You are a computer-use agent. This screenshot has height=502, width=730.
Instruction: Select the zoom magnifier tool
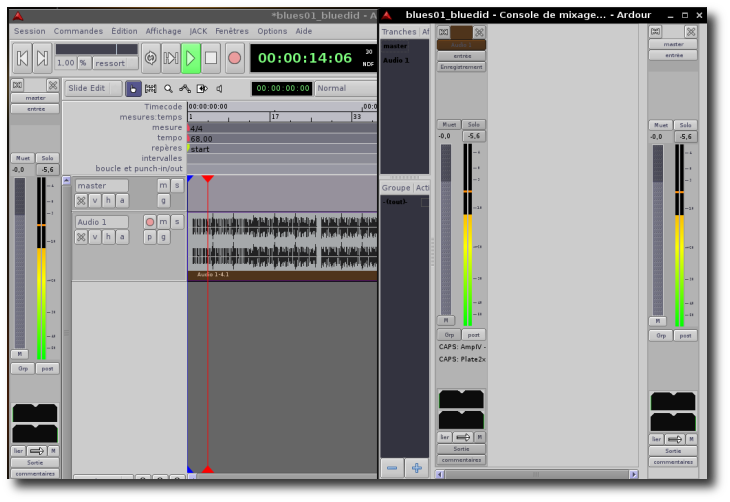[168, 88]
